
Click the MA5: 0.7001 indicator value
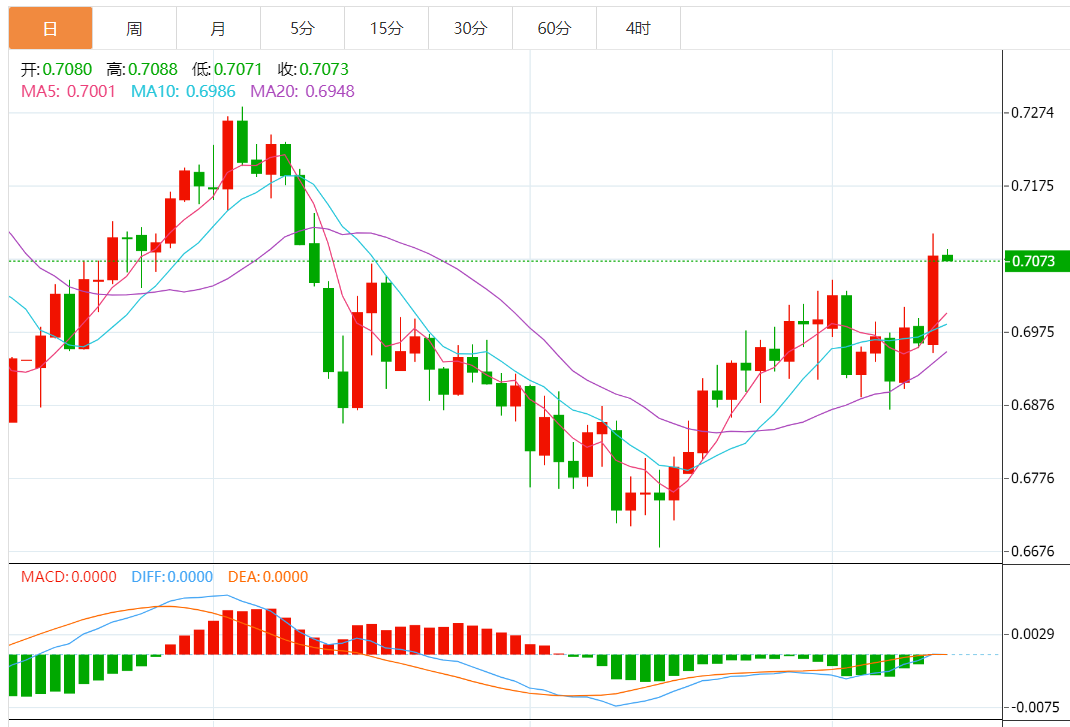click(68, 91)
